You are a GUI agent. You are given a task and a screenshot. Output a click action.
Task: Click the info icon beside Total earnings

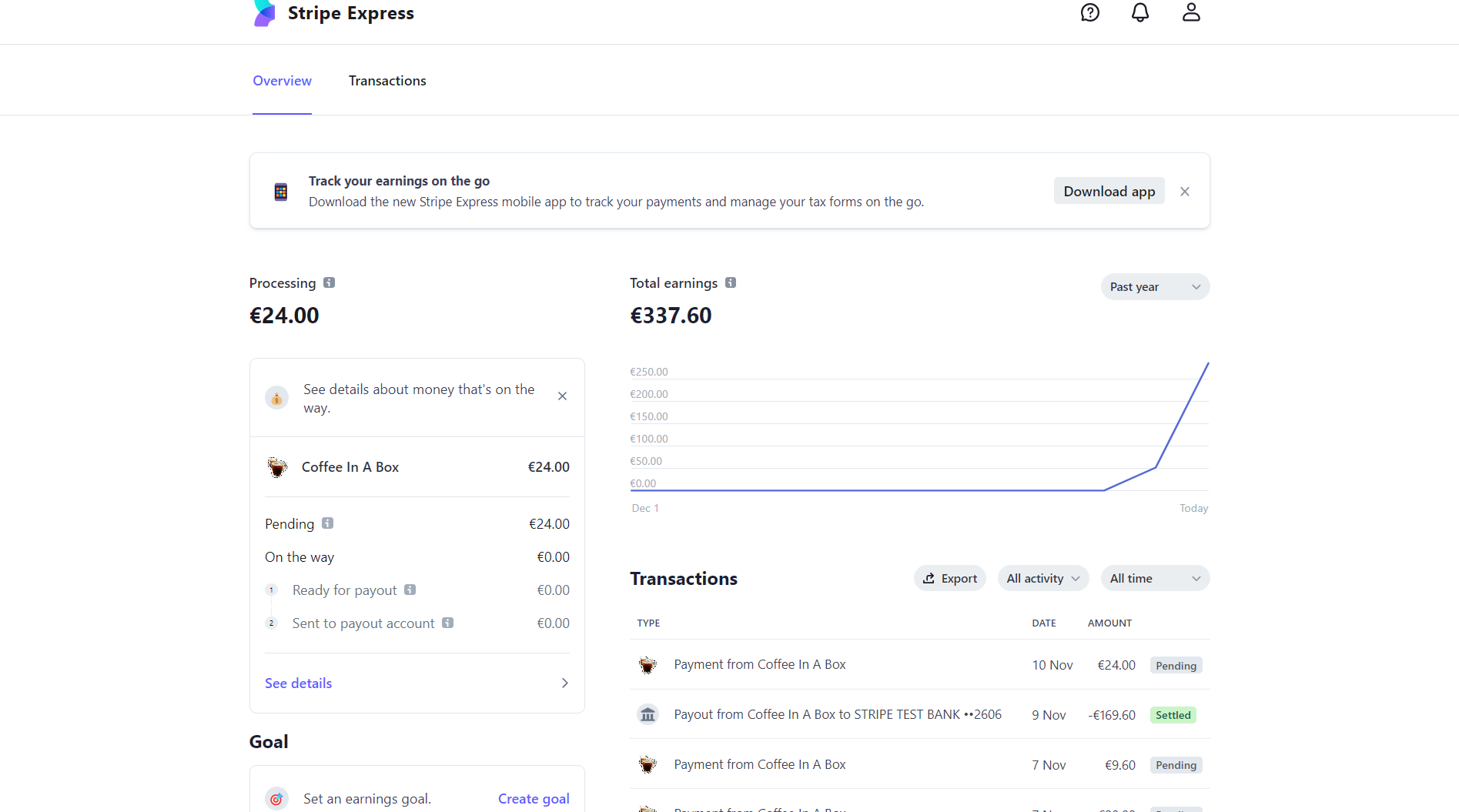(x=729, y=282)
